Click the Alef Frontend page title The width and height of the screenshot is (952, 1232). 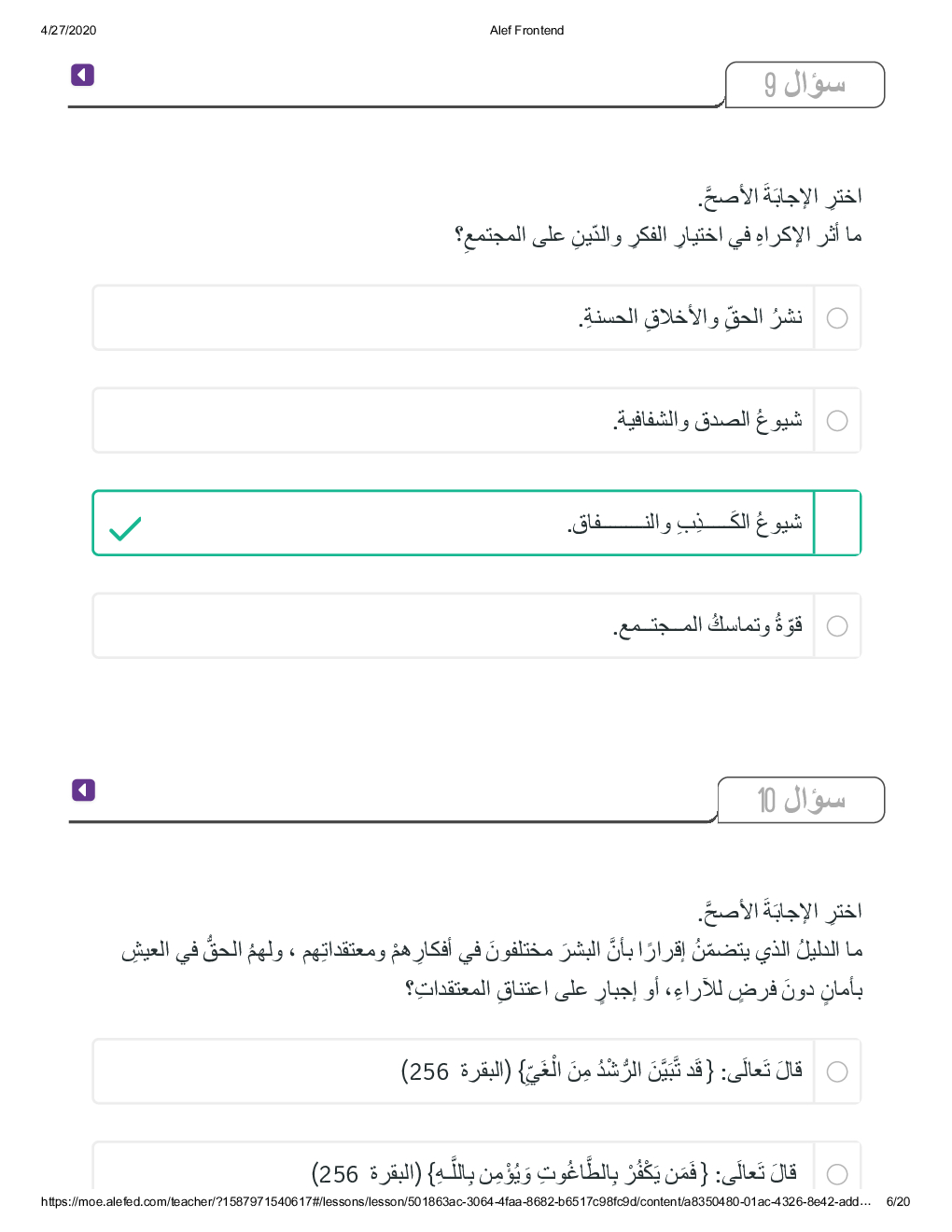(x=526, y=30)
